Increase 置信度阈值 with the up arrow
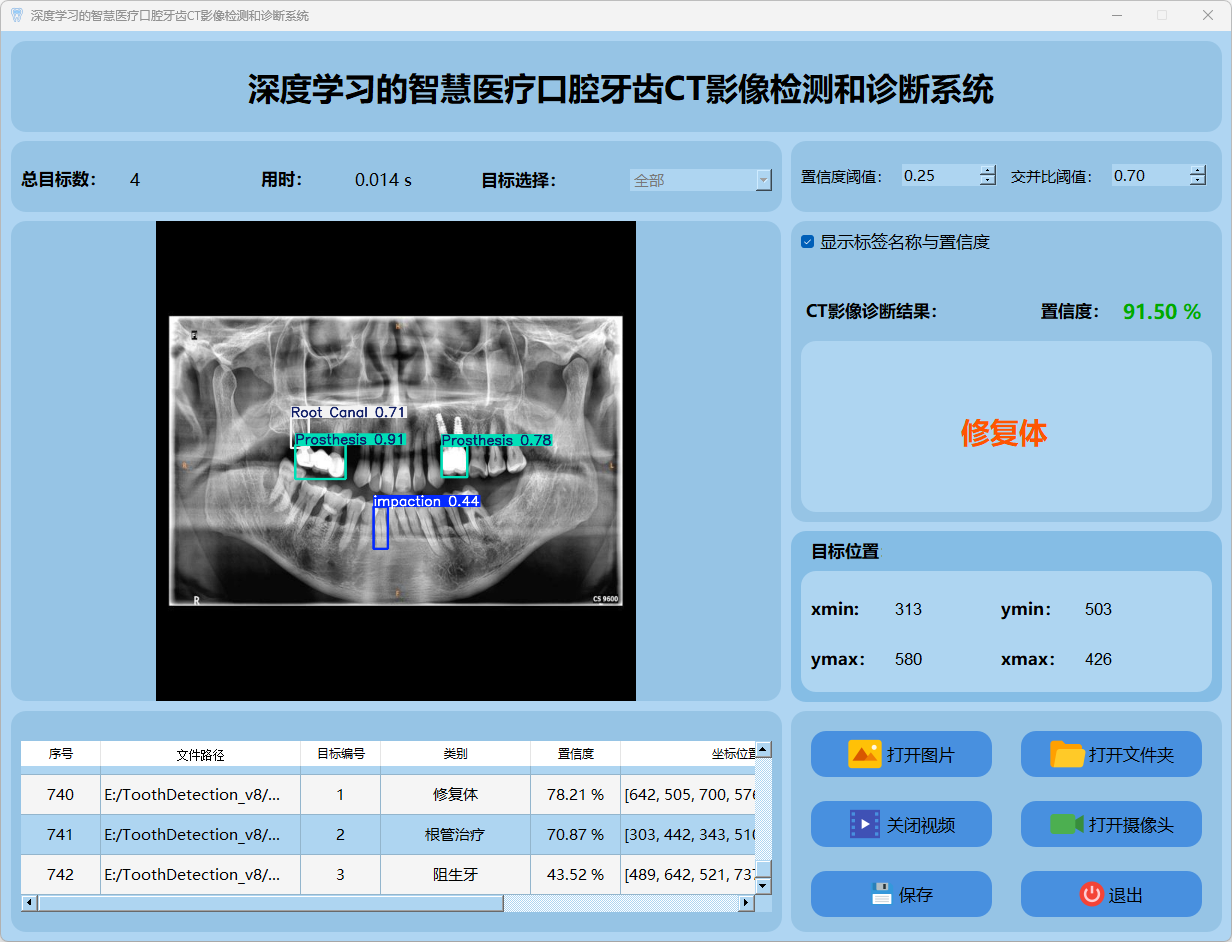 click(x=988, y=170)
